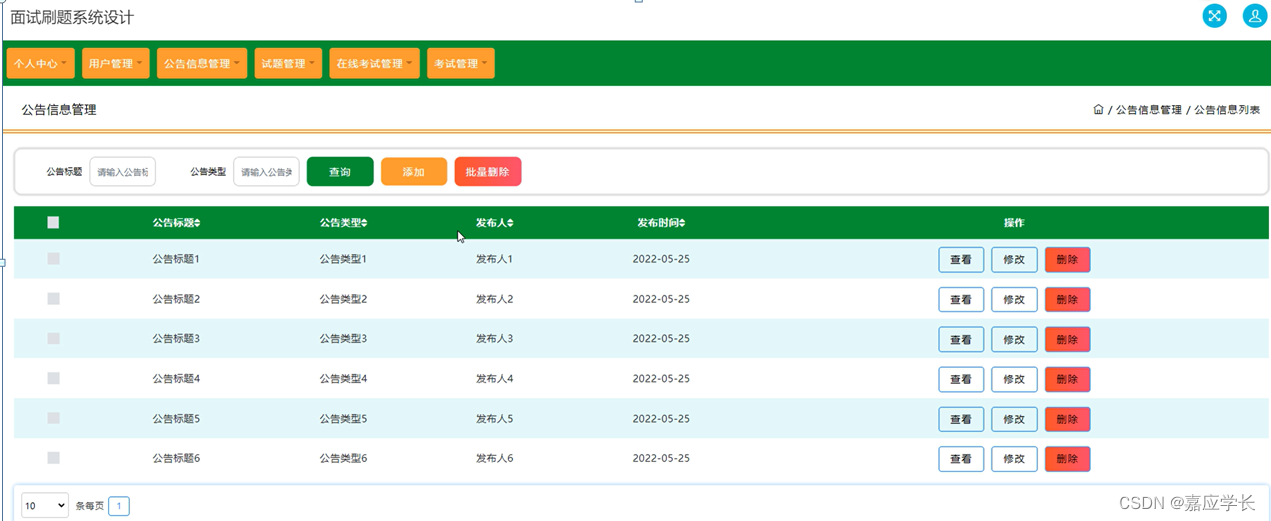View 公告标题3 with 查看 button

tap(961, 339)
